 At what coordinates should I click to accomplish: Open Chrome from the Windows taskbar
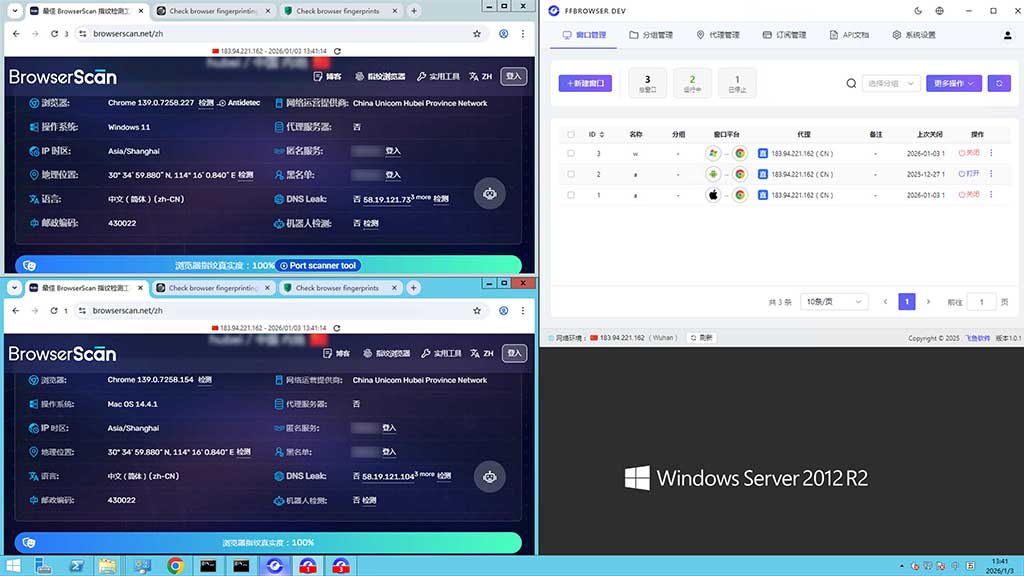175,566
